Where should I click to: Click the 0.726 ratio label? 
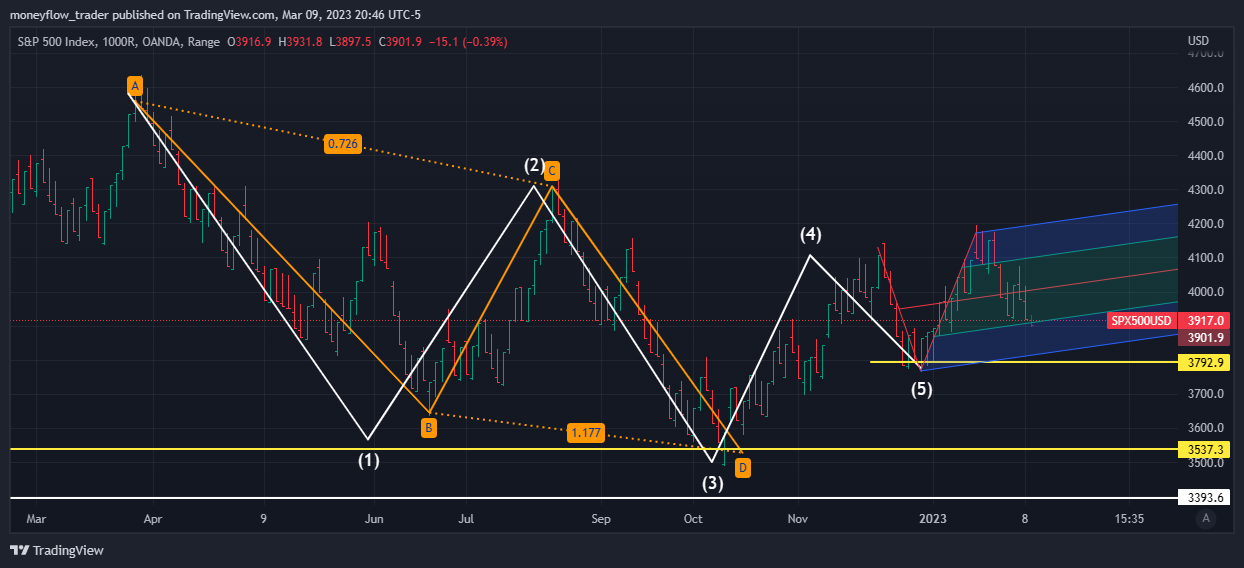(343, 145)
